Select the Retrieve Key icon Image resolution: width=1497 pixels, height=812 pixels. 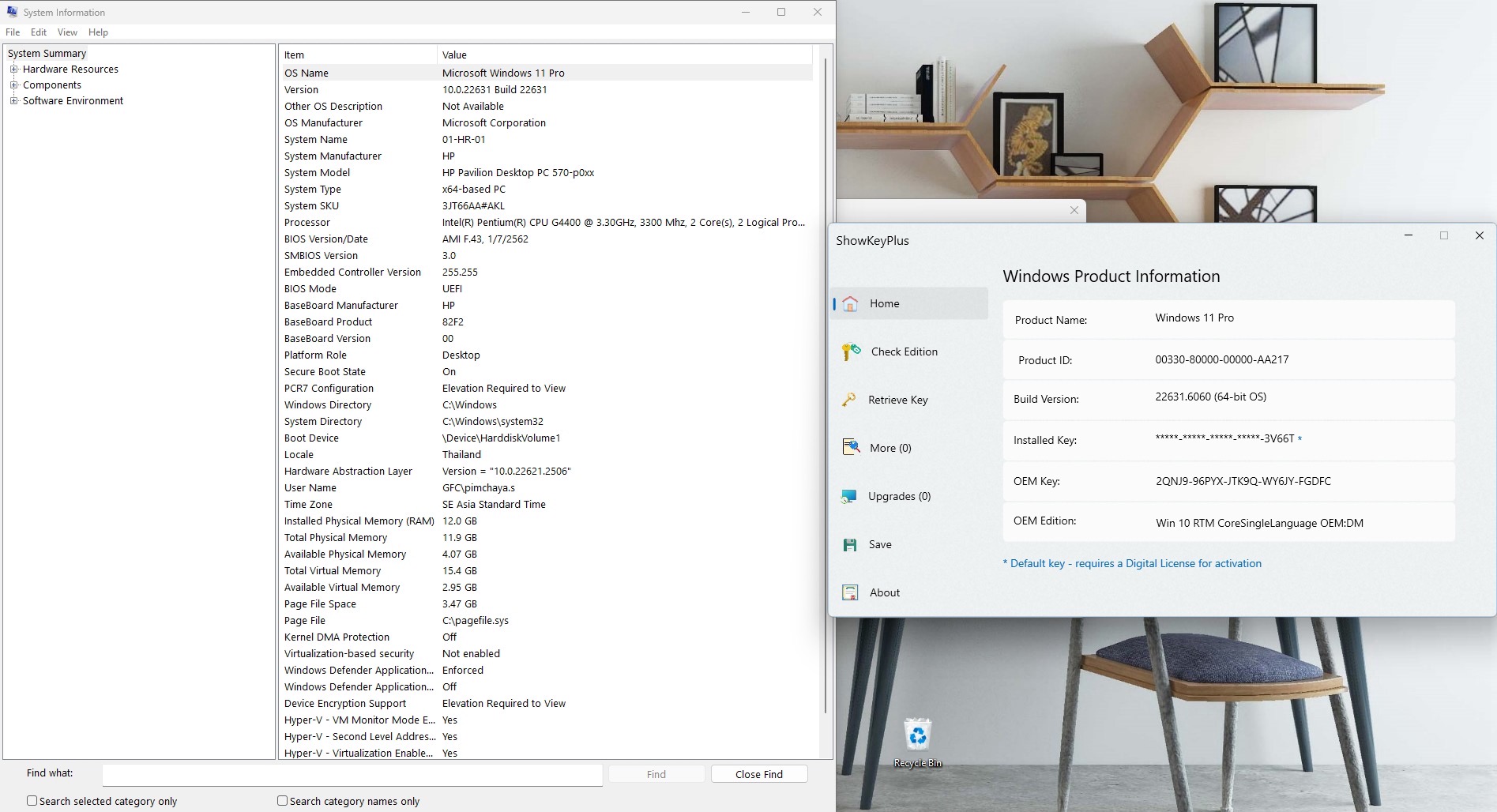(x=849, y=400)
